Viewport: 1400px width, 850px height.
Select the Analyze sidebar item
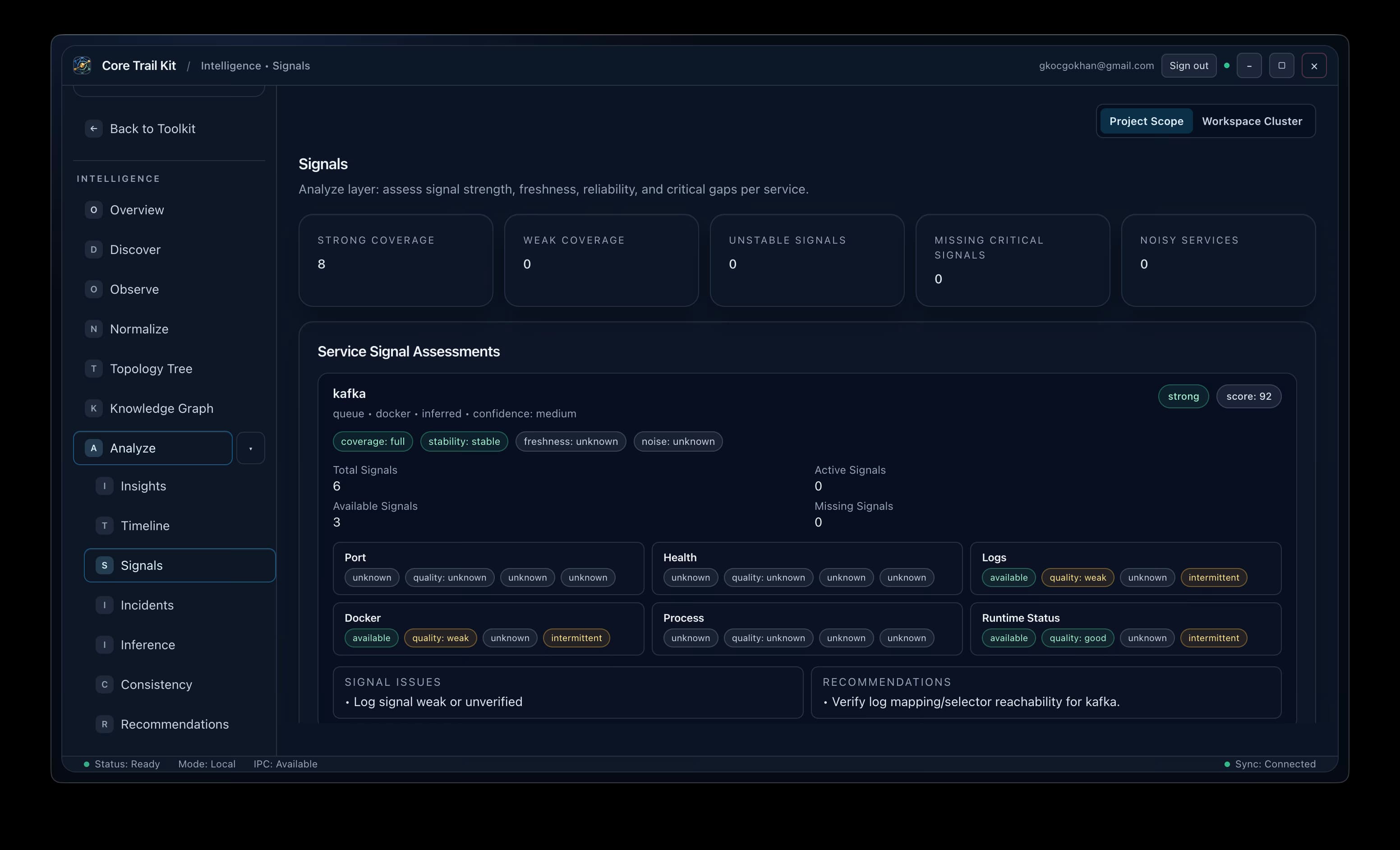click(153, 448)
